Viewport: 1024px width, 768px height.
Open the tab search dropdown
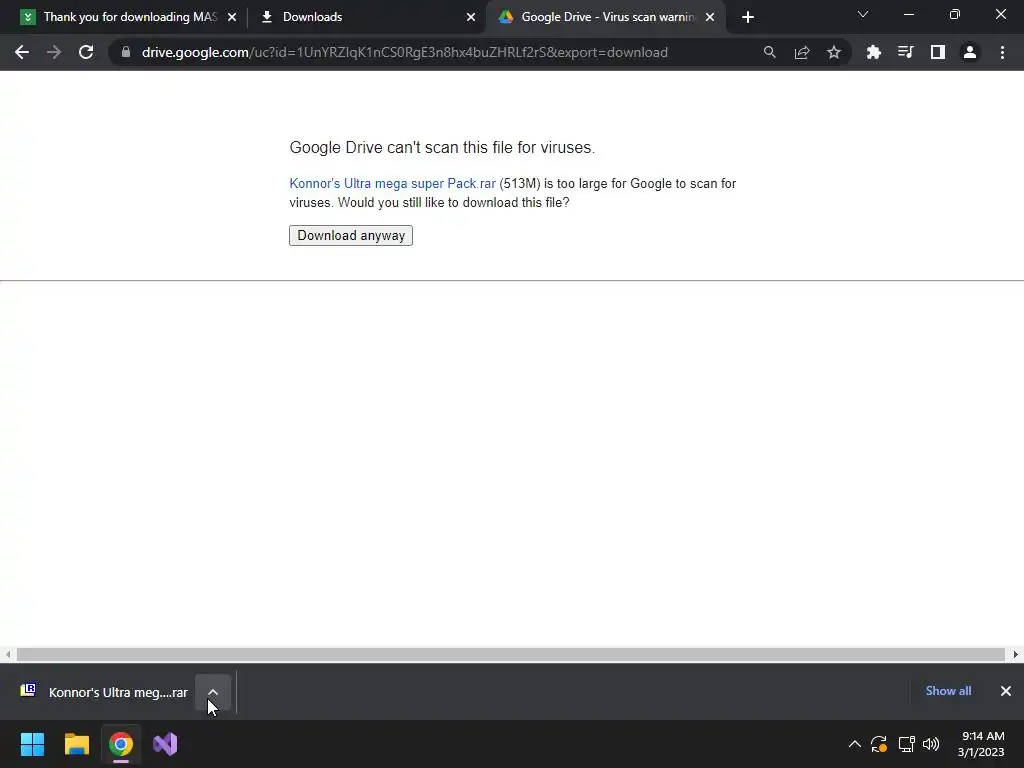862,14
